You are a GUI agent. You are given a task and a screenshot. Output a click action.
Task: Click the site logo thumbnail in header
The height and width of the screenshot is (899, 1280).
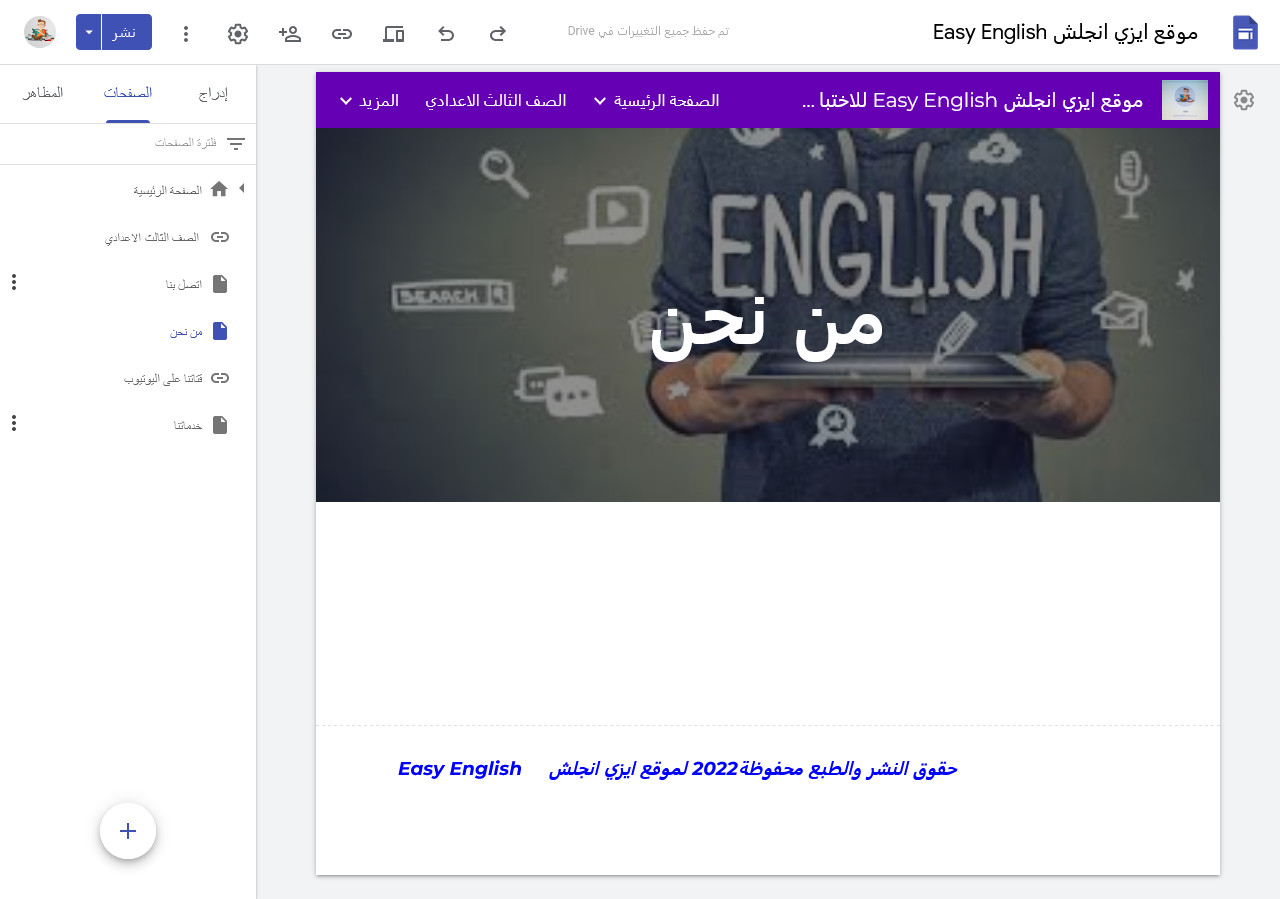(1185, 100)
